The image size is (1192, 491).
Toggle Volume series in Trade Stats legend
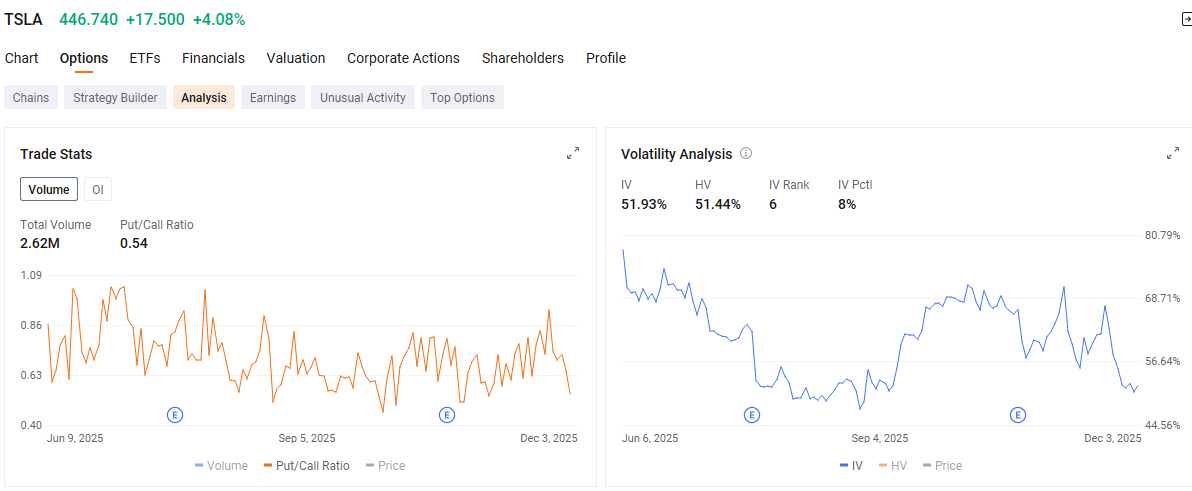coord(221,465)
